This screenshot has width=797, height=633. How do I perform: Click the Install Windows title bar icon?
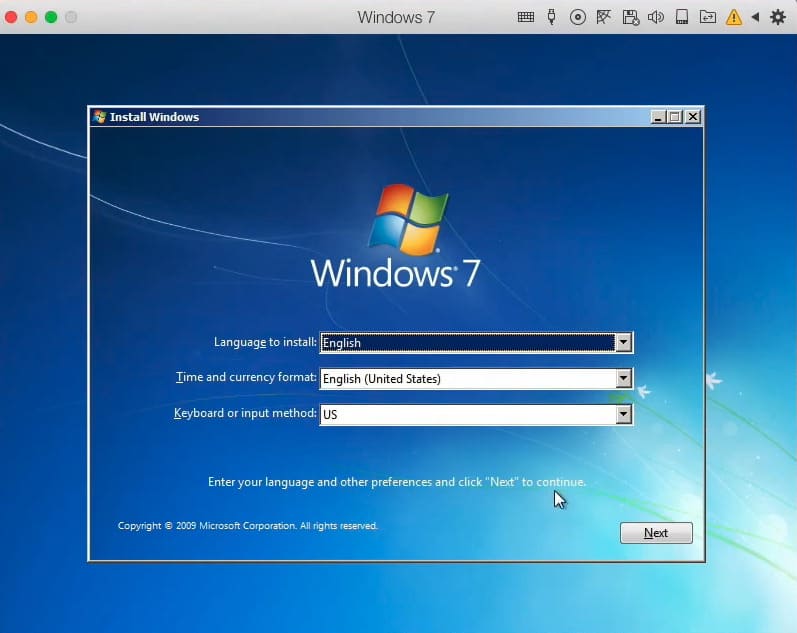[x=99, y=117]
